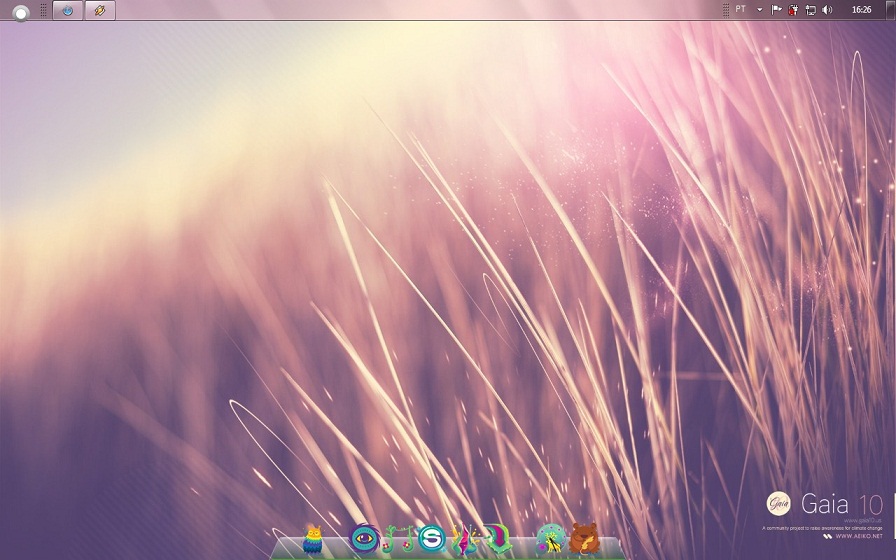Click the 16:26 system clock

coord(861,9)
